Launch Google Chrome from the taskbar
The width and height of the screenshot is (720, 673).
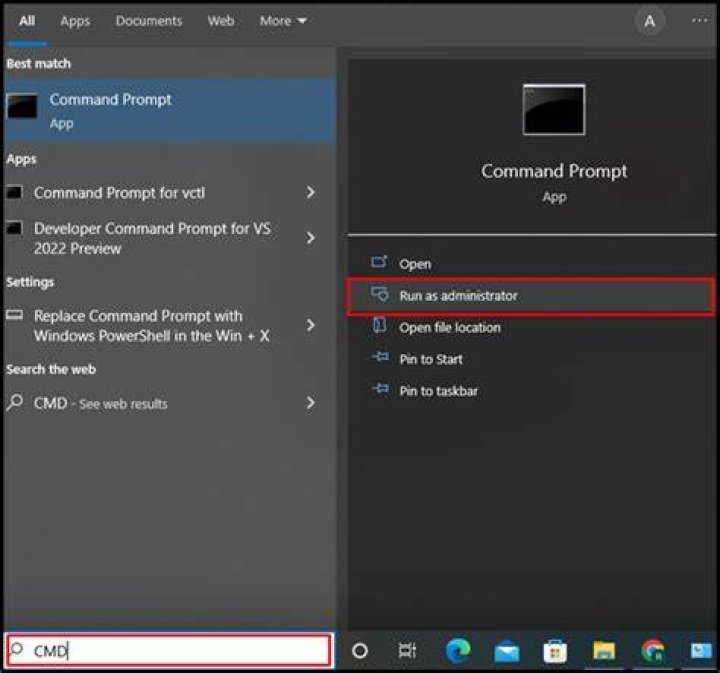[652, 651]
